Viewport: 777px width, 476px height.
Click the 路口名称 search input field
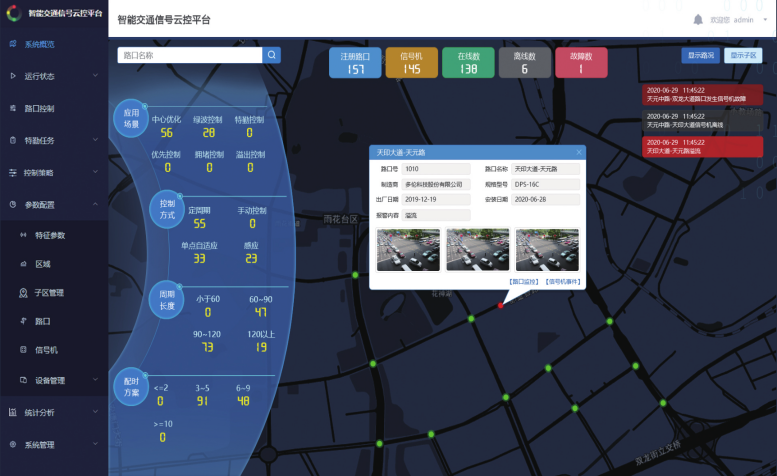click(189, 55)
